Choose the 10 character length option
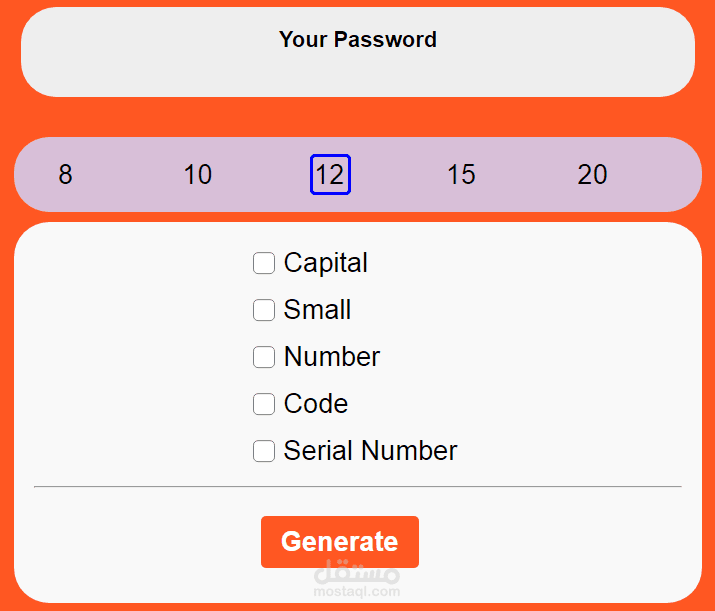 pyautogui.click(x=198, y=175)
